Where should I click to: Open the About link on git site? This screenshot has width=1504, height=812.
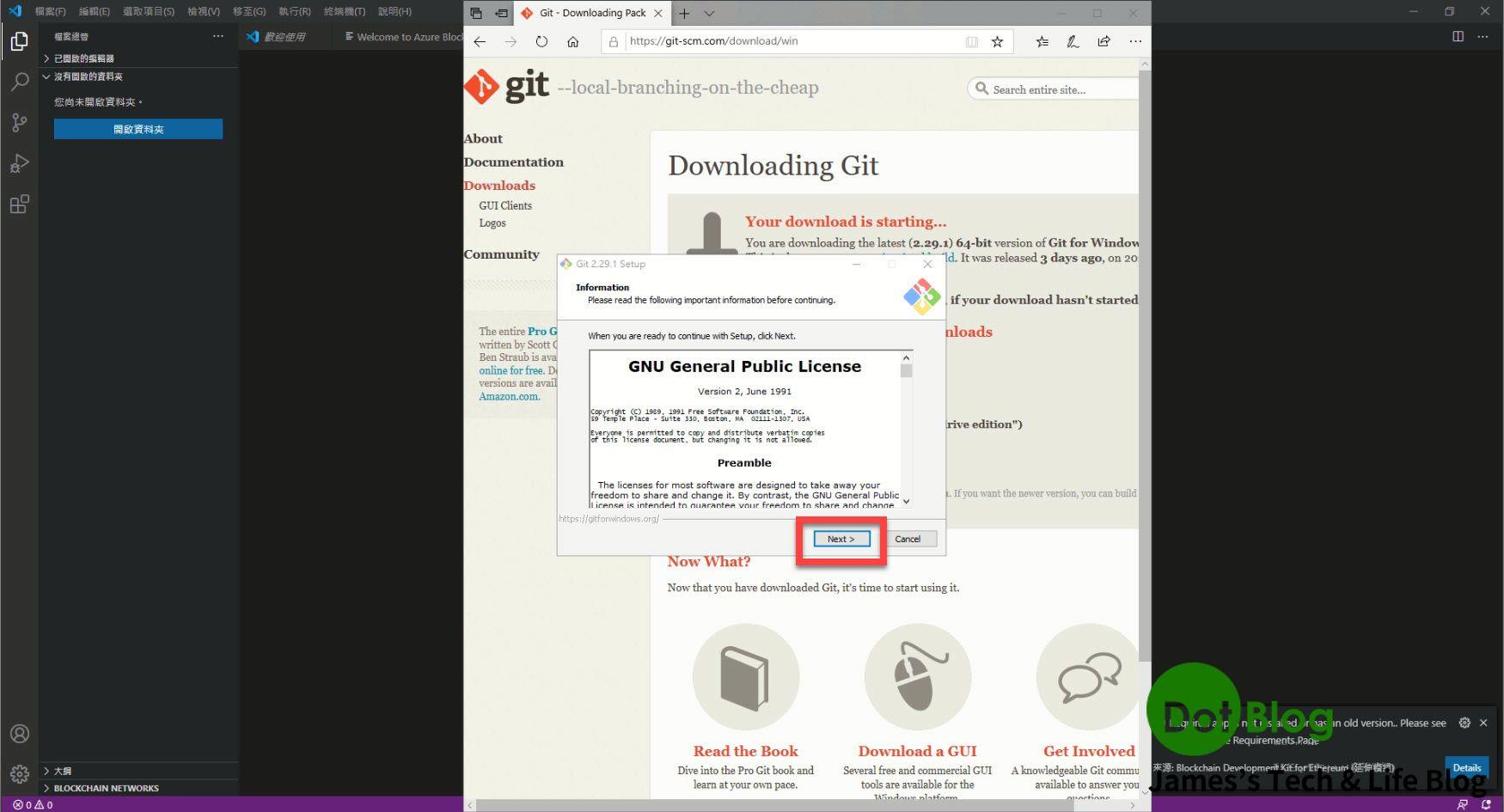pyautogui.click(x=483, y=138)
